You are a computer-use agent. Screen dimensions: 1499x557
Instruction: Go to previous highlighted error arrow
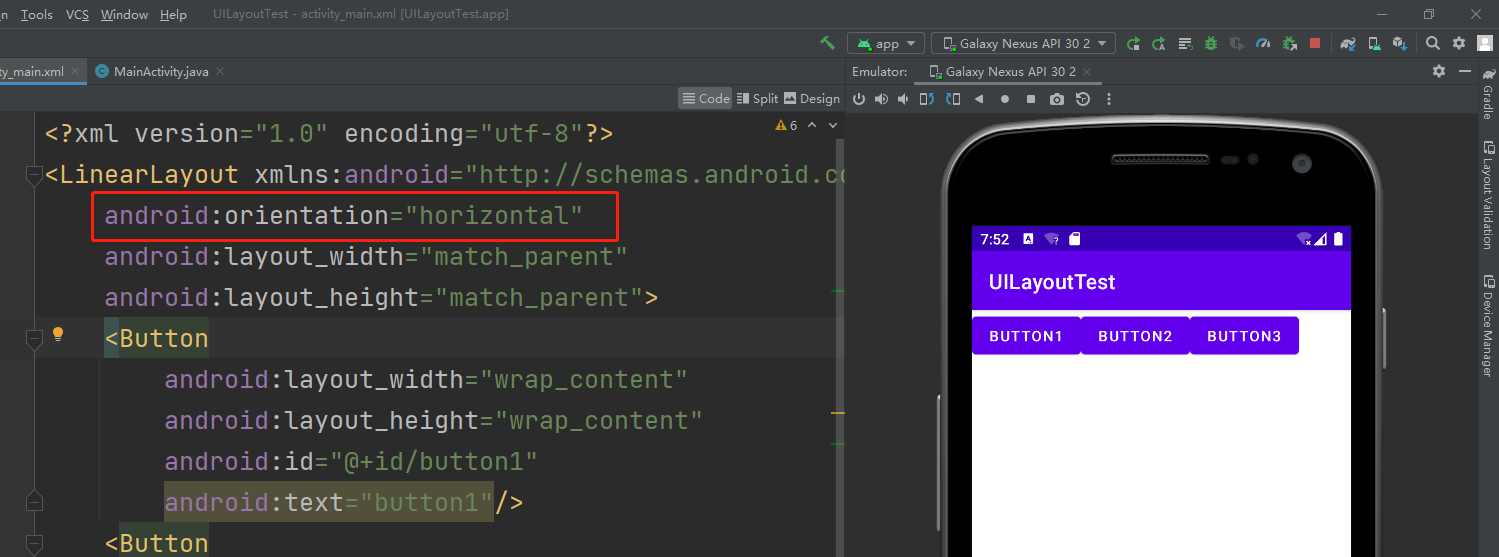[x=812, y=125]
